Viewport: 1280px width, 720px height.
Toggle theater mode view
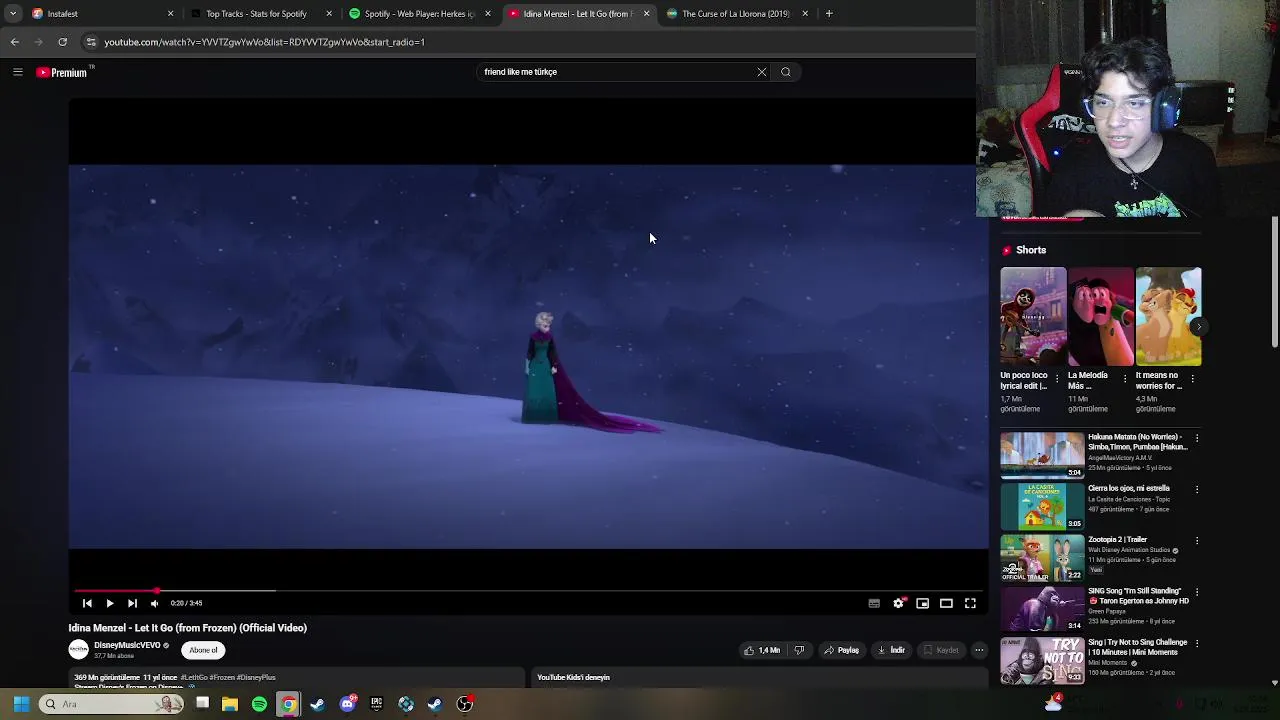(946, 603)
